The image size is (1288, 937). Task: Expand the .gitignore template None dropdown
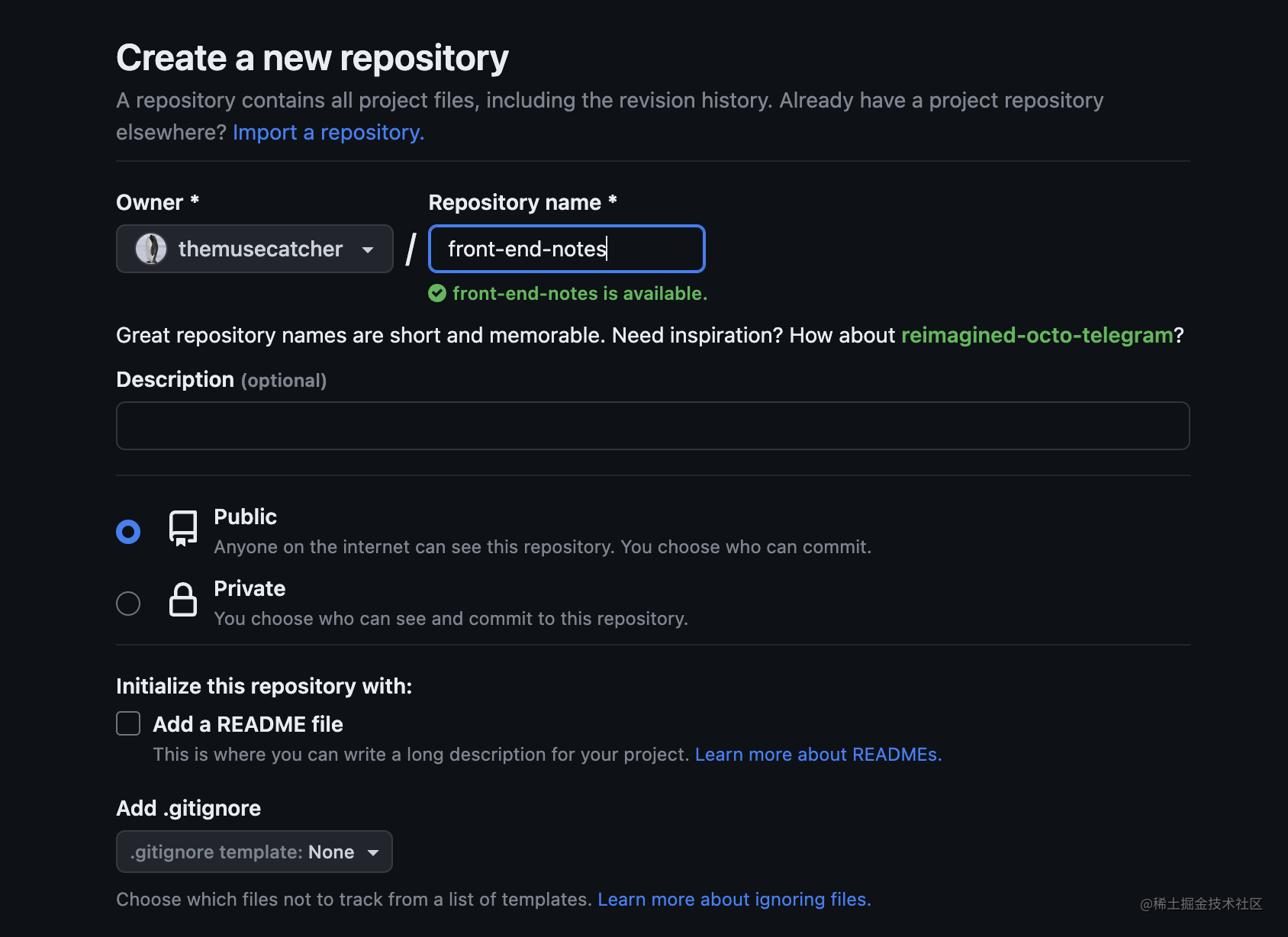254,852
